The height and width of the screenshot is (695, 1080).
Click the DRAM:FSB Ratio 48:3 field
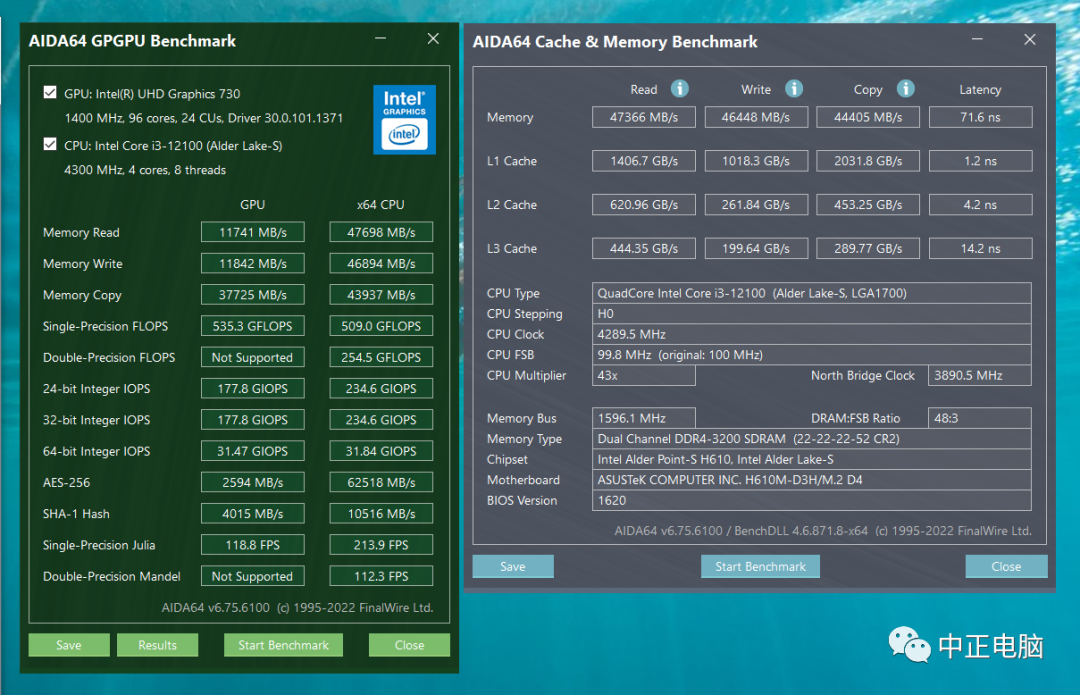click(979, 418)
